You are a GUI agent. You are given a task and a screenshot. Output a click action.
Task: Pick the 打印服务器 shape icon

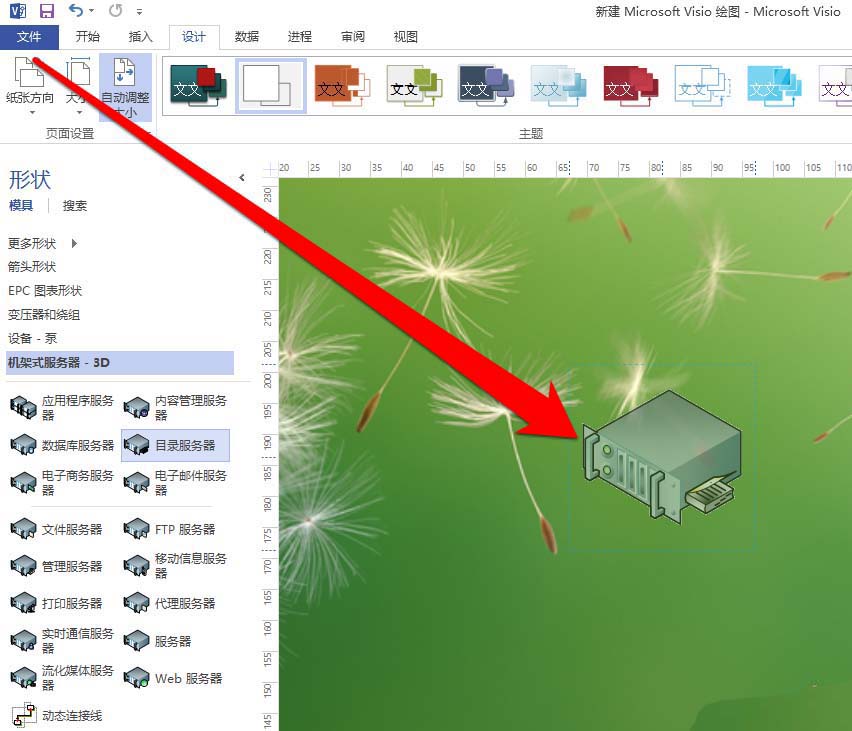coord(23,603)
